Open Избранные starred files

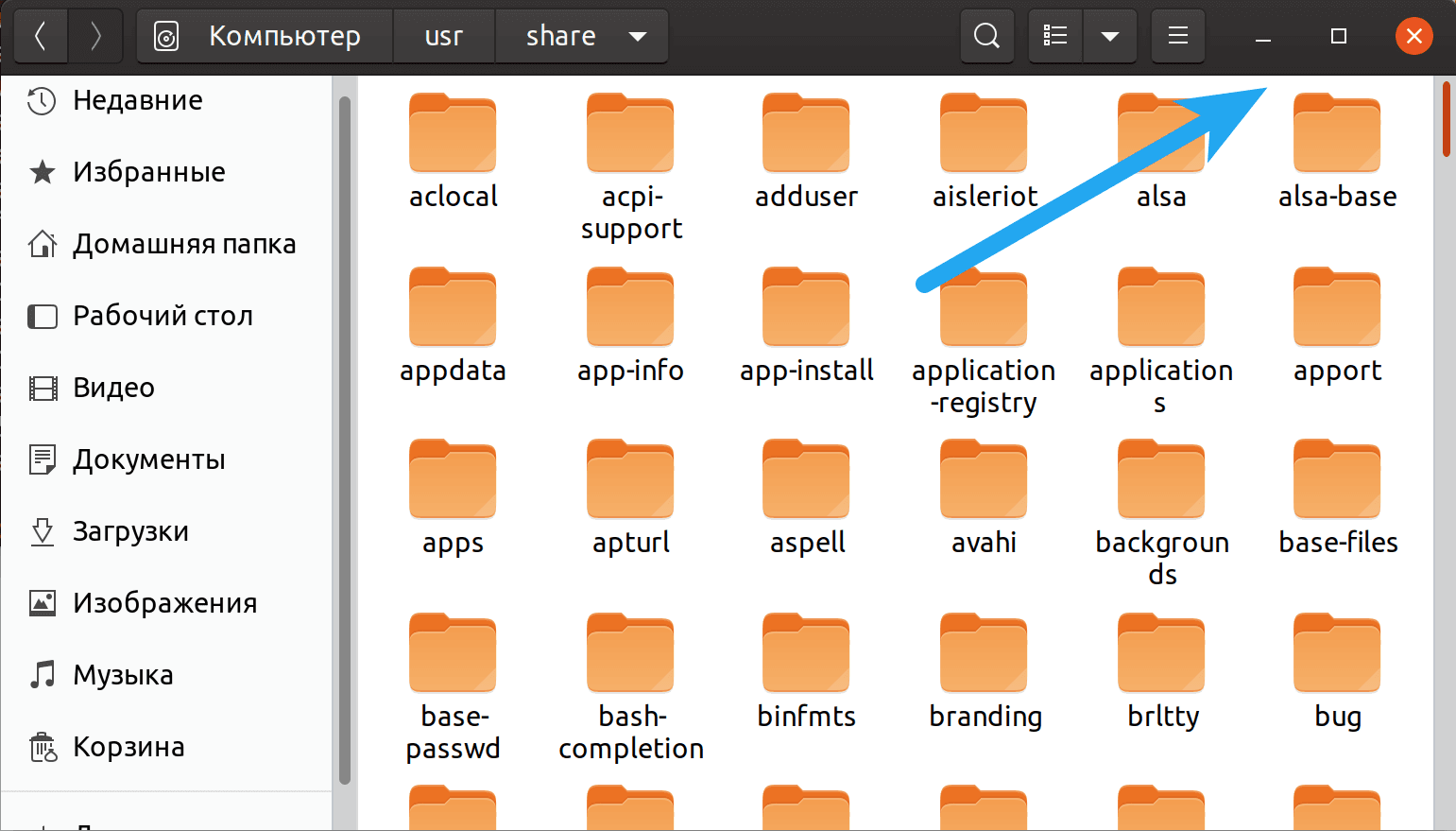[166, 172]
